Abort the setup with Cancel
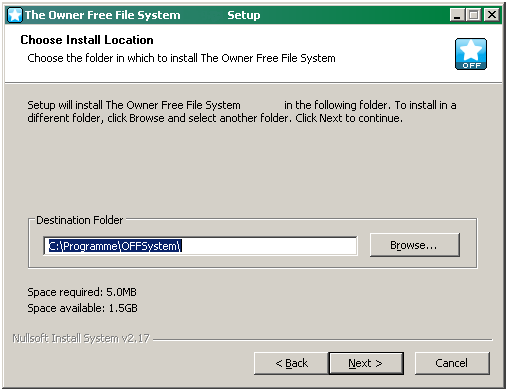The image size is (507, 391). (x=452, y=363)
